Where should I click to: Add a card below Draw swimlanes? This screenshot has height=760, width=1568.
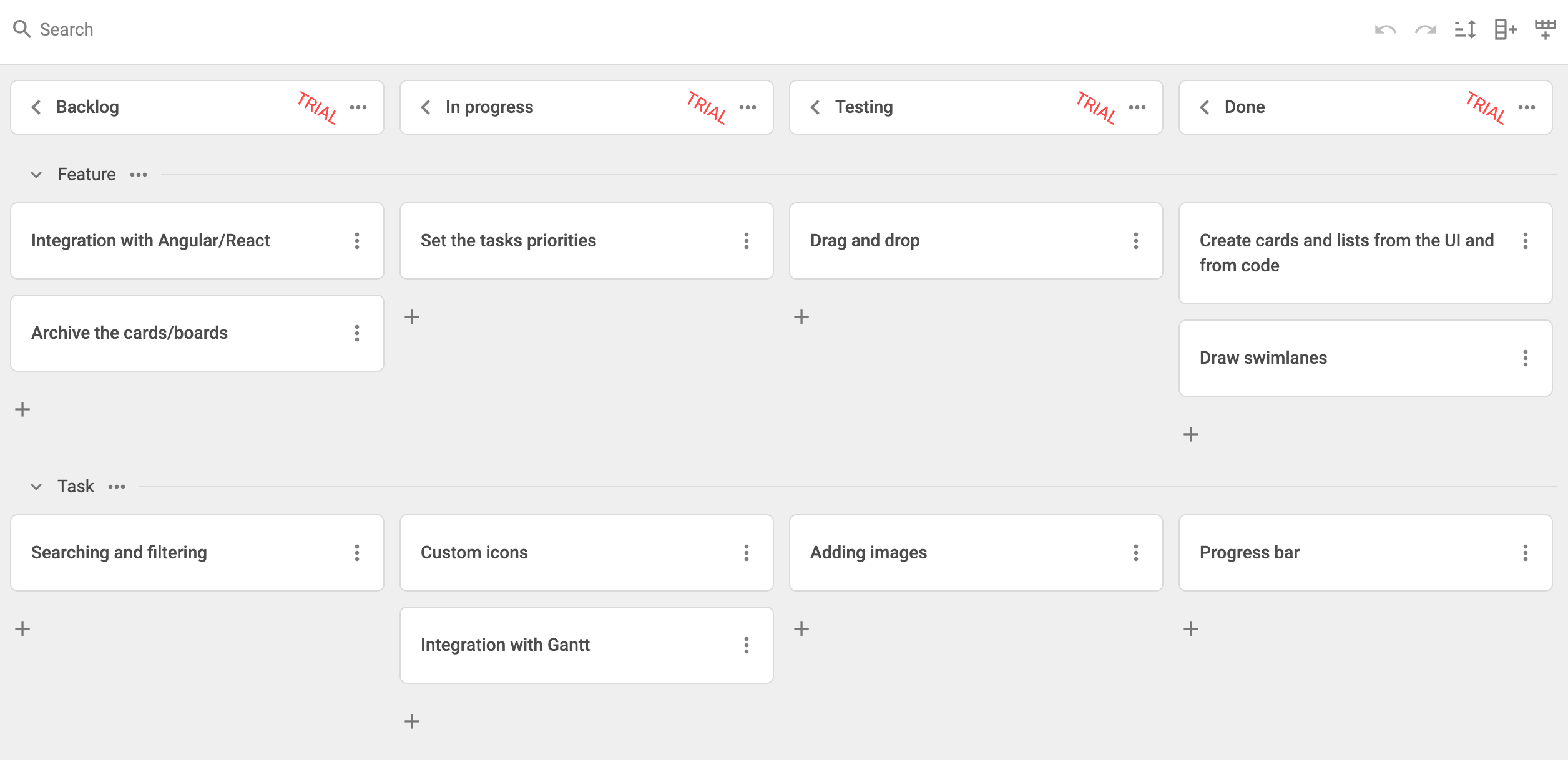tap(1191, 434)
